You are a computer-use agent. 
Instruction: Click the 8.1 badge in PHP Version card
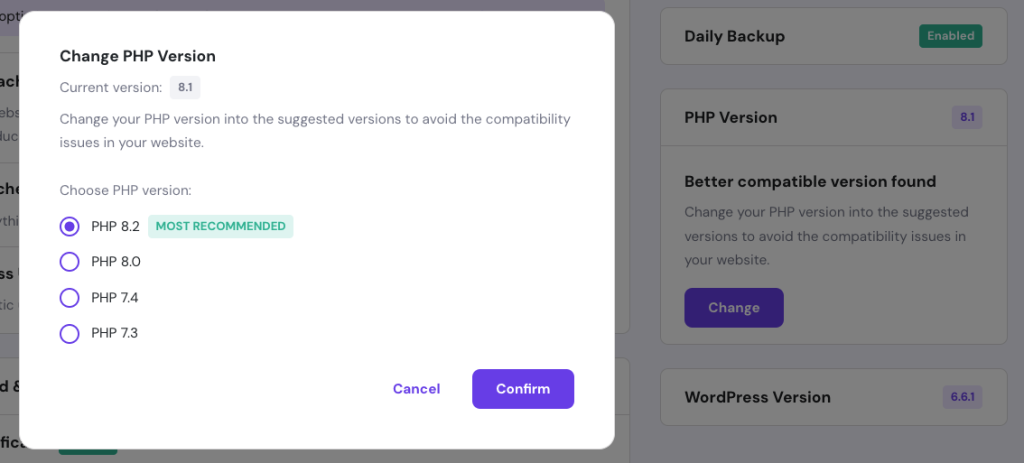point(967,118)
